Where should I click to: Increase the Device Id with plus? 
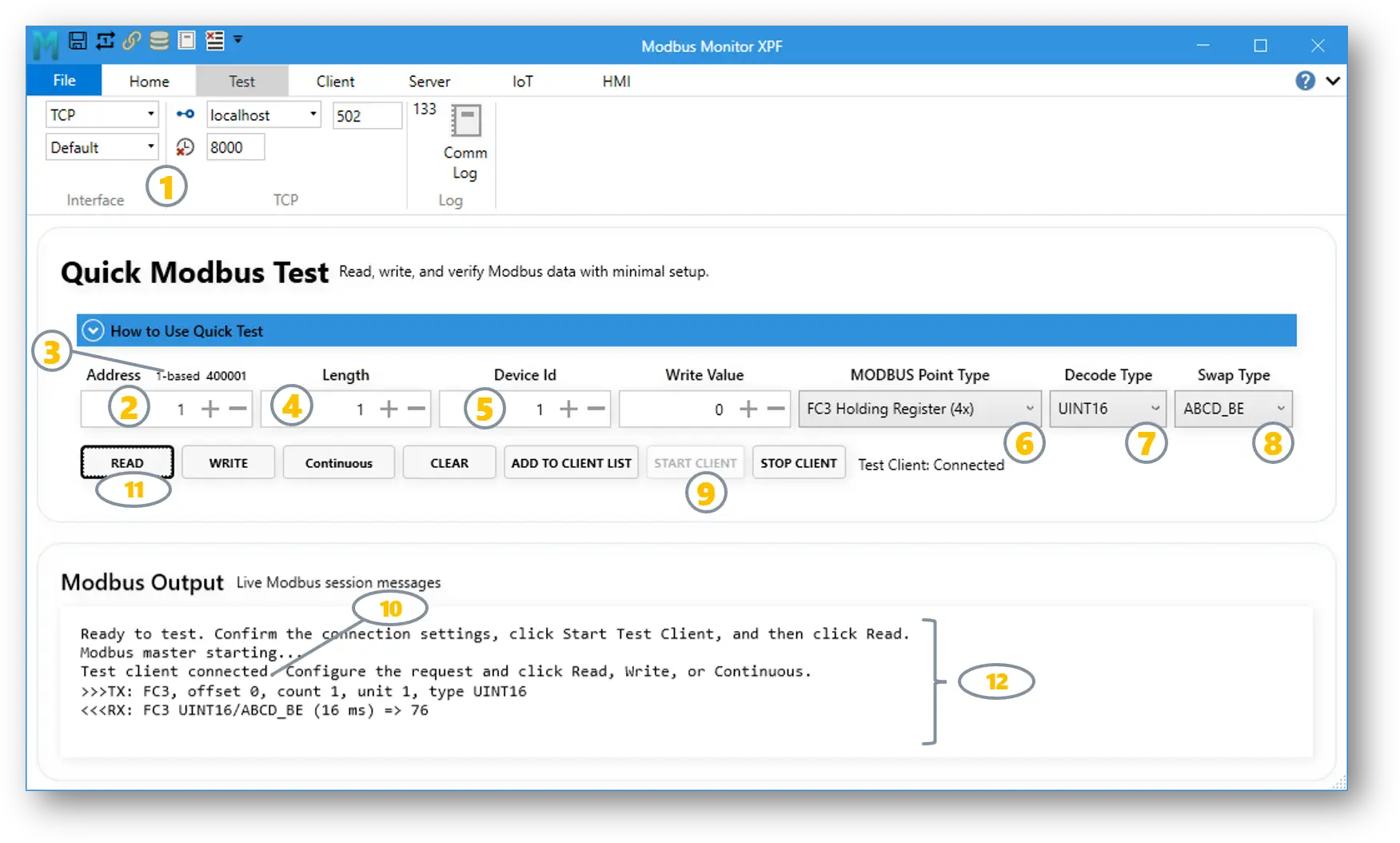point(568,410)
